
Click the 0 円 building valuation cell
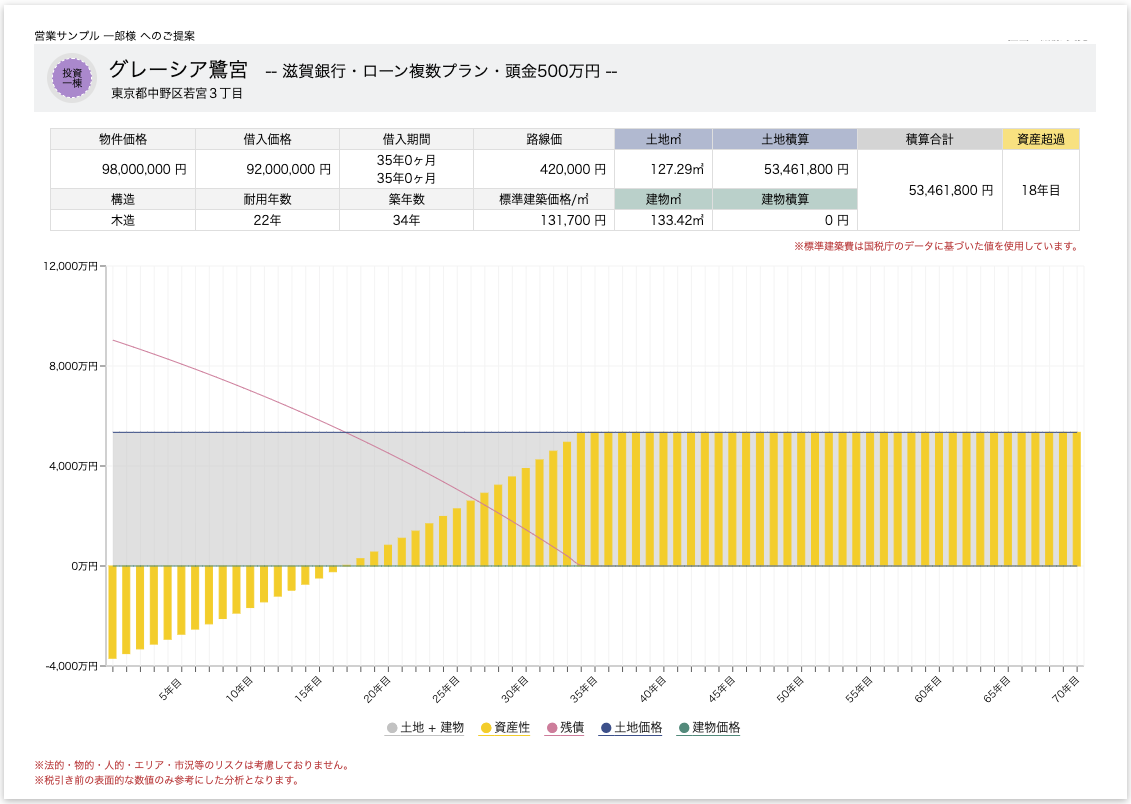(x=785, y=220)
